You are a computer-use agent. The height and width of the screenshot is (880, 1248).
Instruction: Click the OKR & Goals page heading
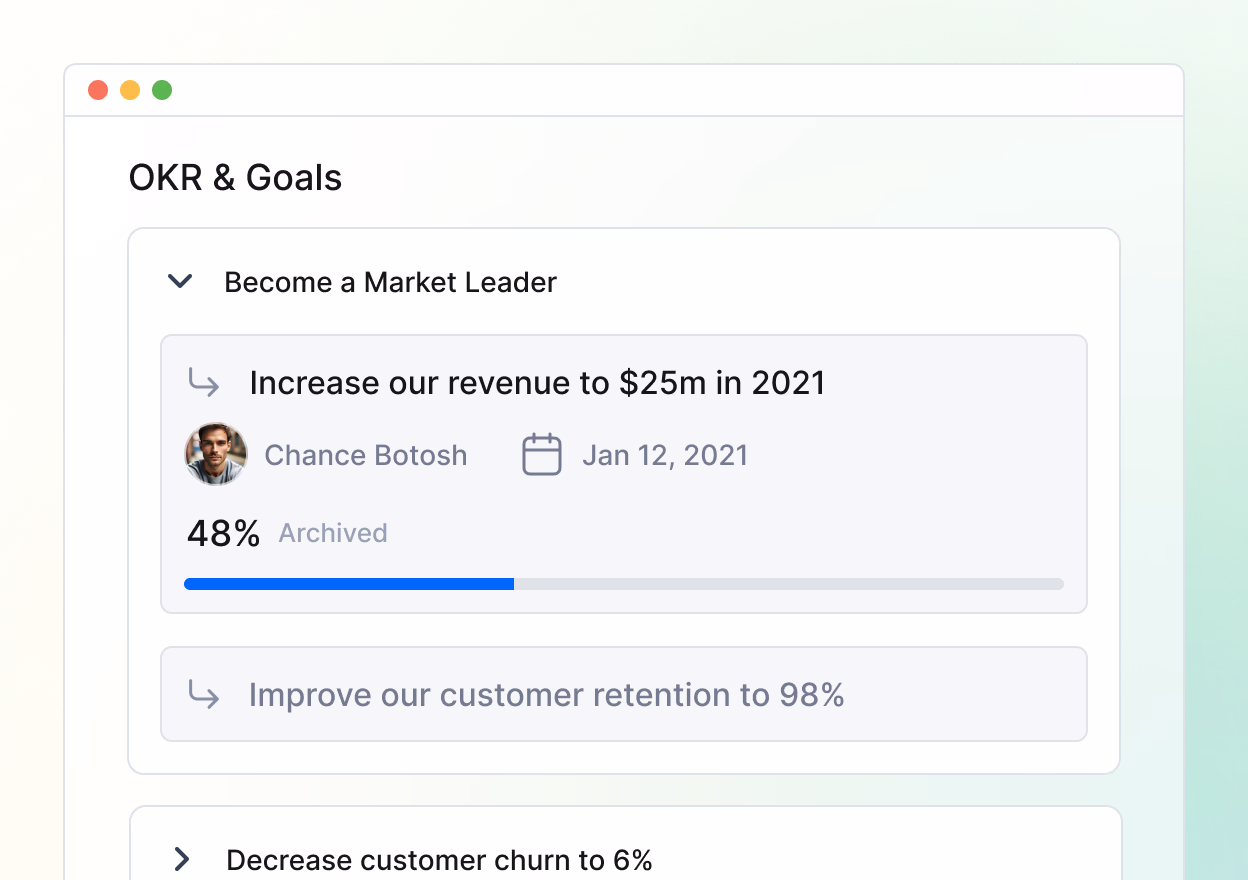235,178
